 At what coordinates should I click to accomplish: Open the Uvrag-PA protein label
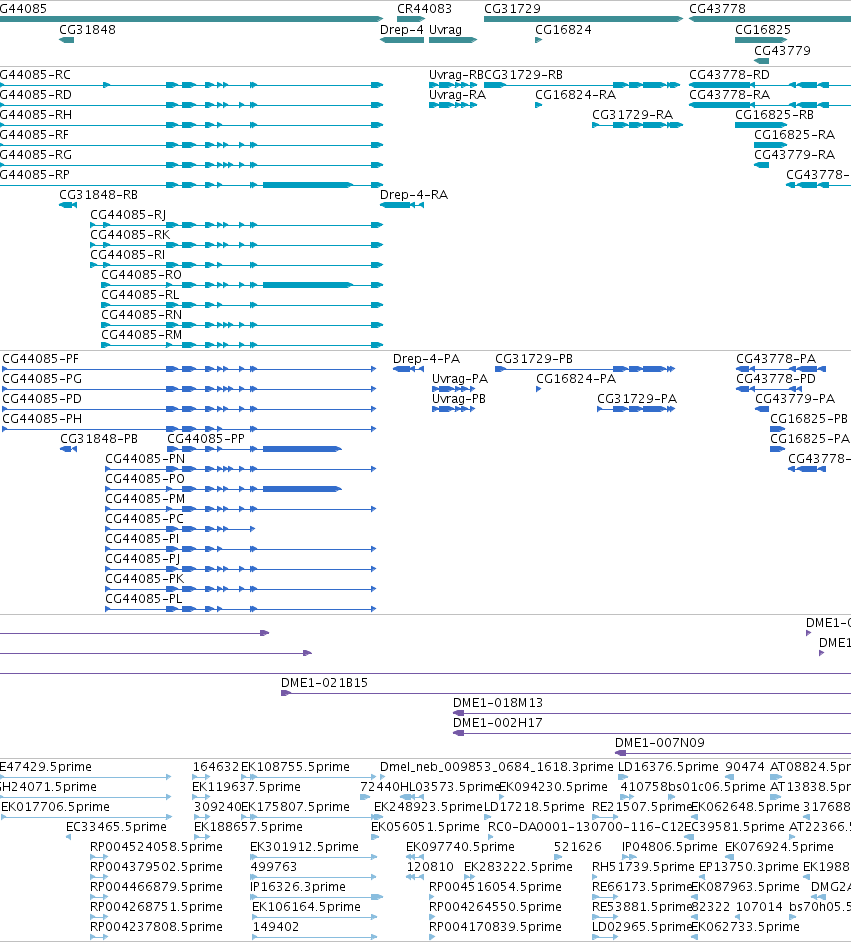[460, 378]
